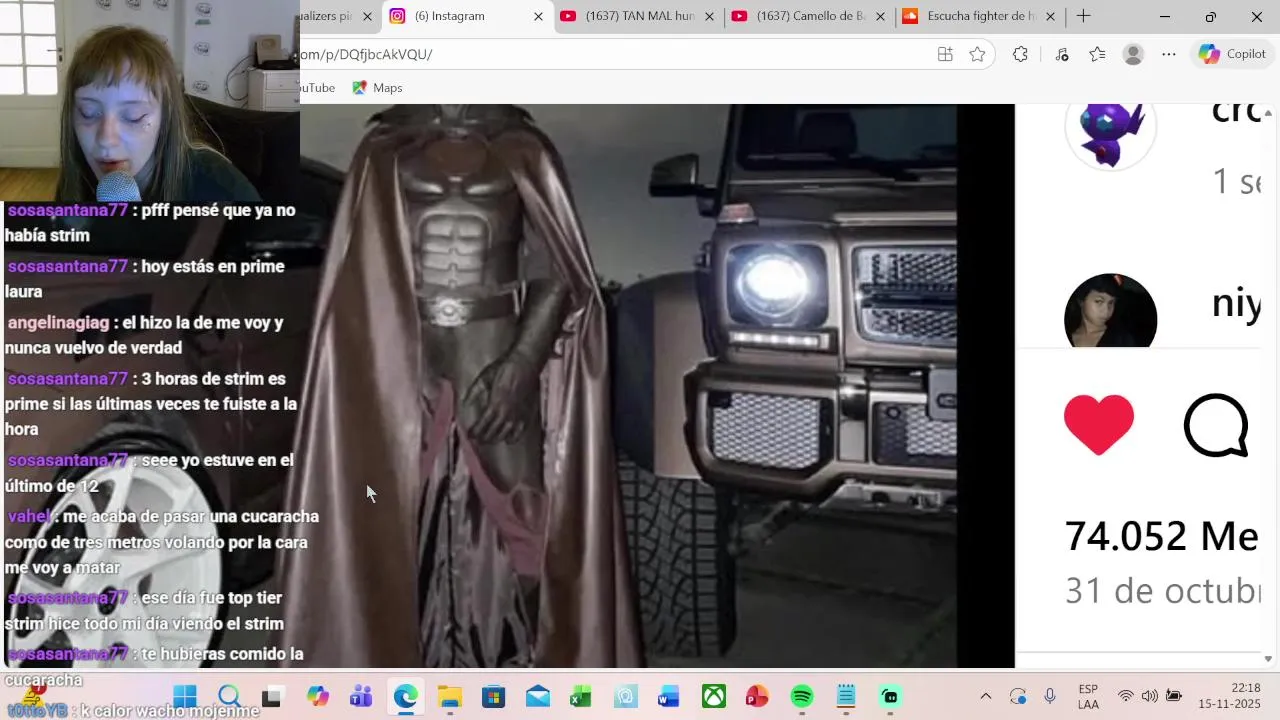Open File Explorer from the taskbar

(449, 696)
